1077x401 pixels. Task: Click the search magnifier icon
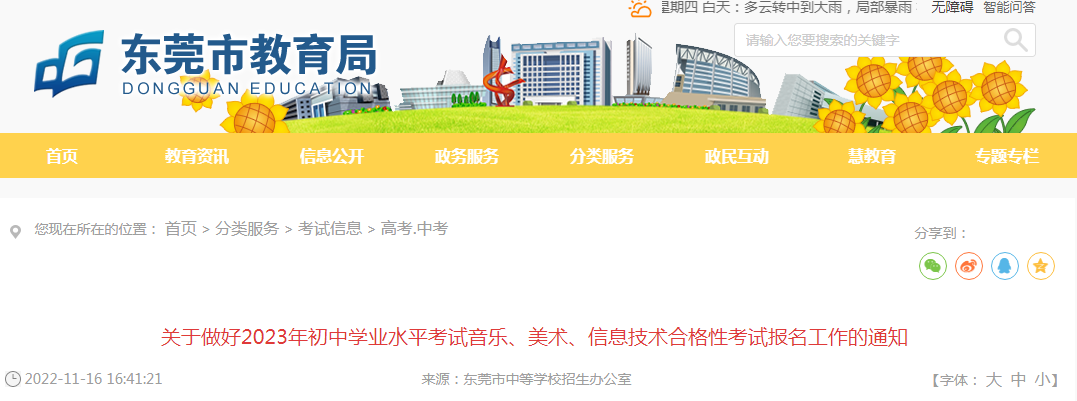pyautogui.click(x=1016, y=41)
